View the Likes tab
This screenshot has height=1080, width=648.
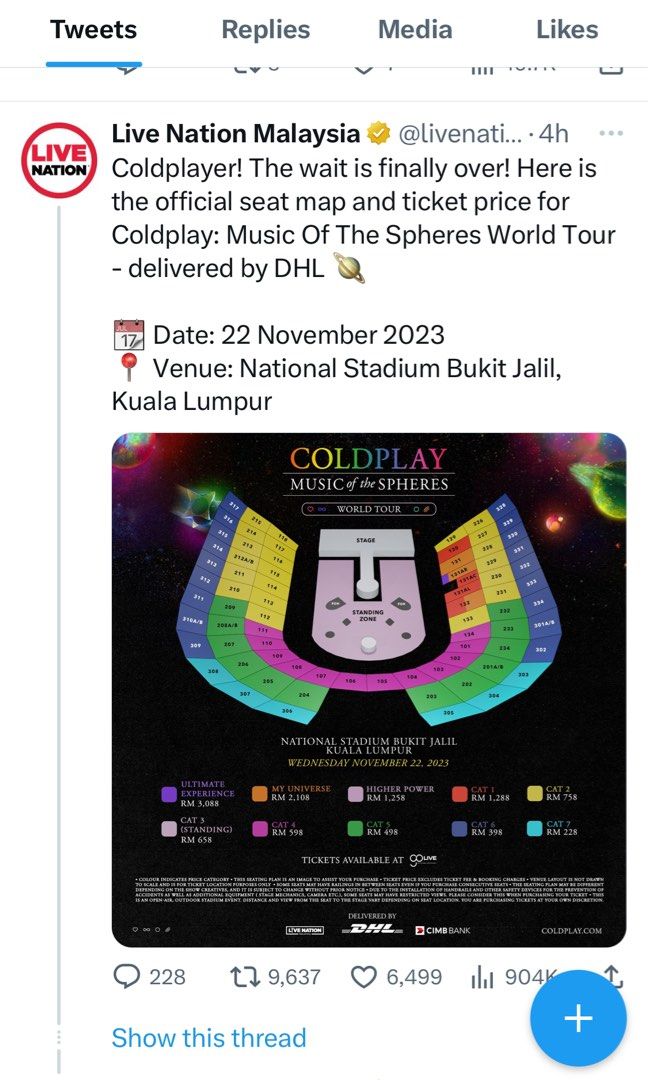(x=567, y=30)
